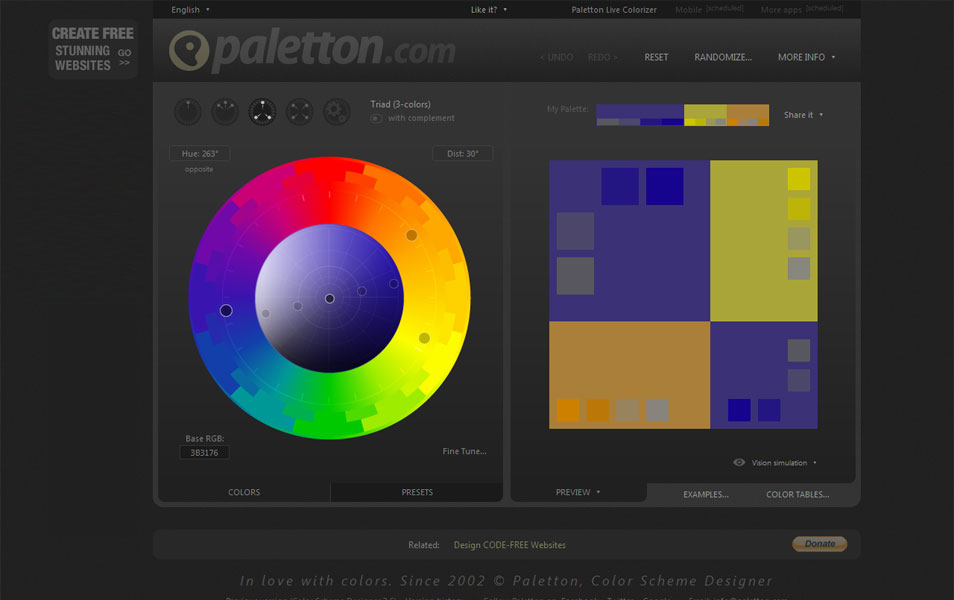Click the RESET button

[x=656, y=57]
